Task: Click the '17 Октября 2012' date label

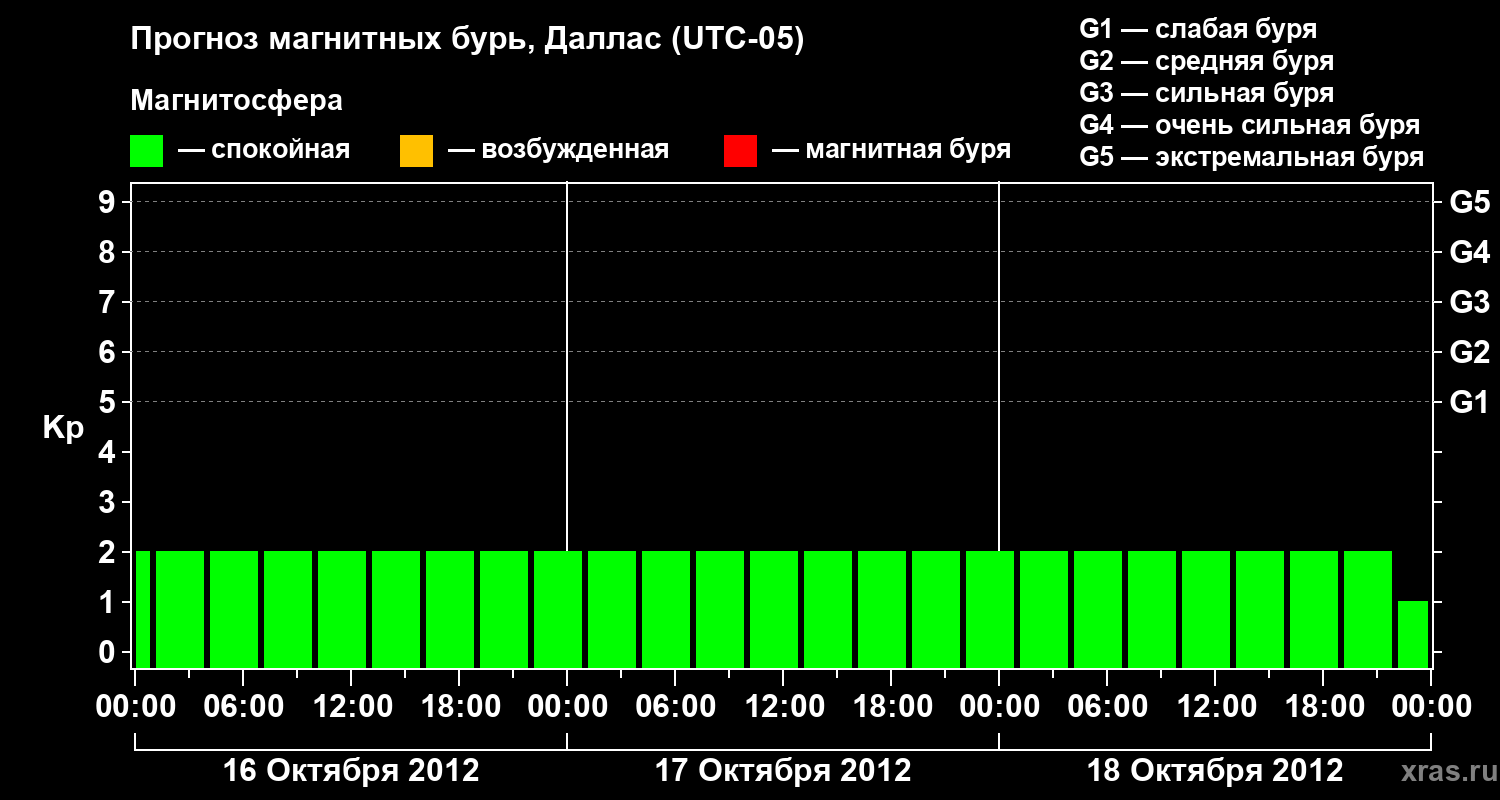Action: click(783, 771)
